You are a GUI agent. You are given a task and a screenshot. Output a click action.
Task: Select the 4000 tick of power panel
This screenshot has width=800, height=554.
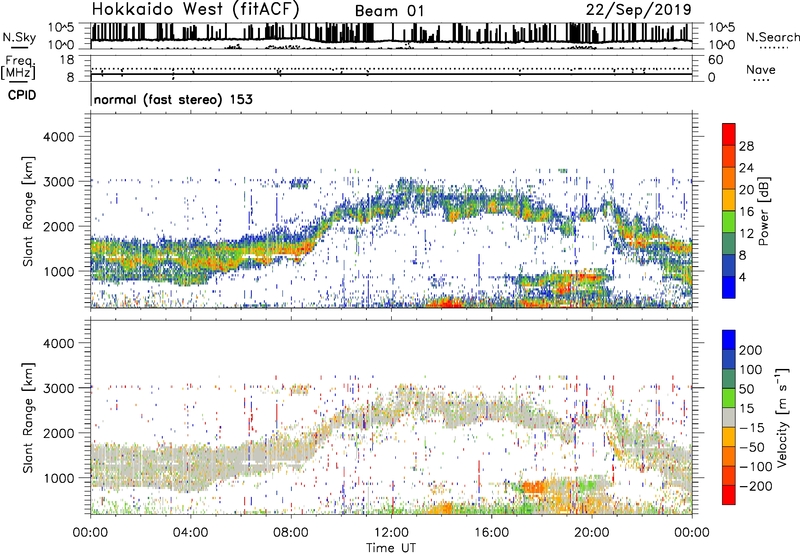click(59, 137)
